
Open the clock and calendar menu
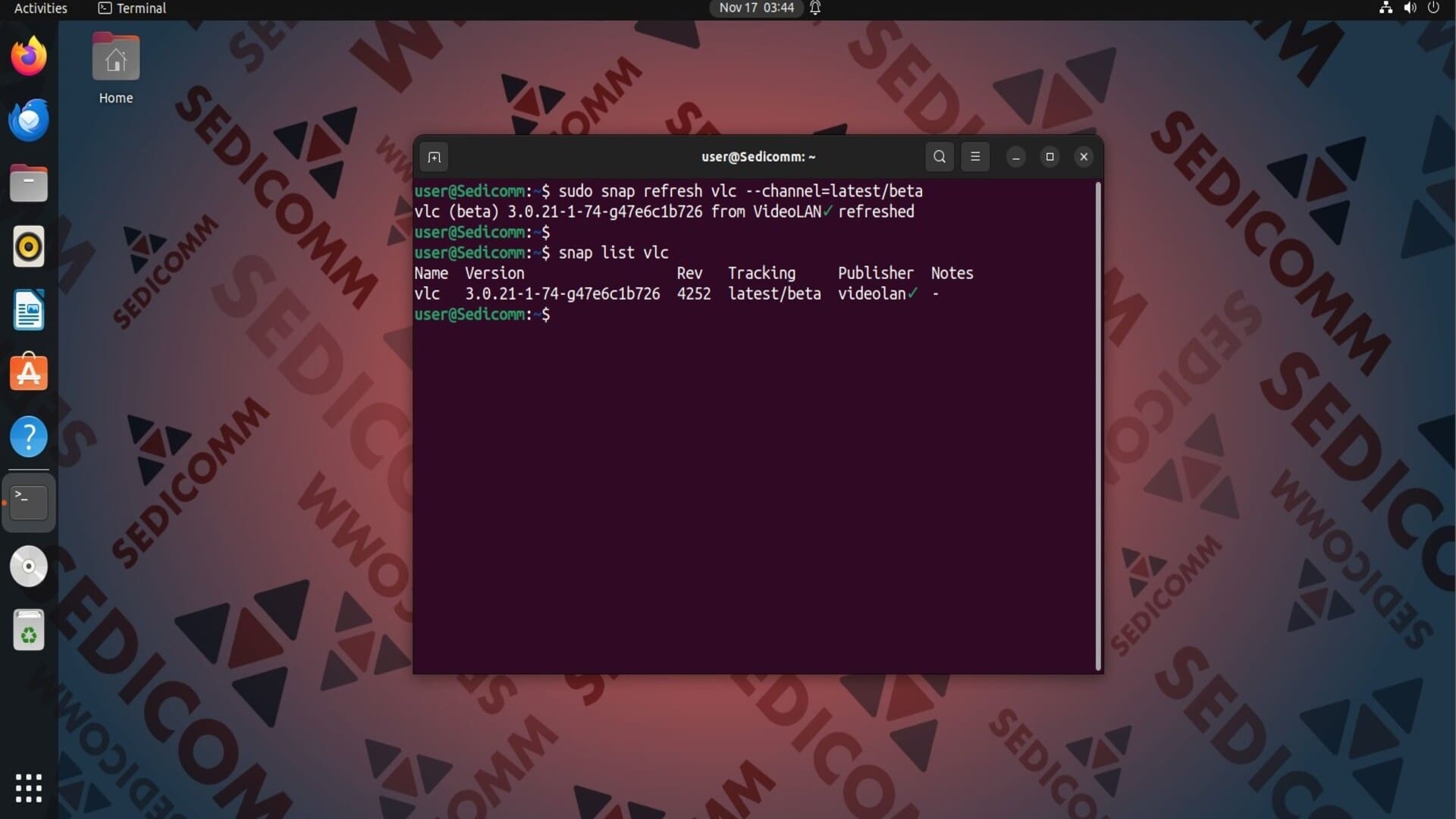[x=756, y=8]
